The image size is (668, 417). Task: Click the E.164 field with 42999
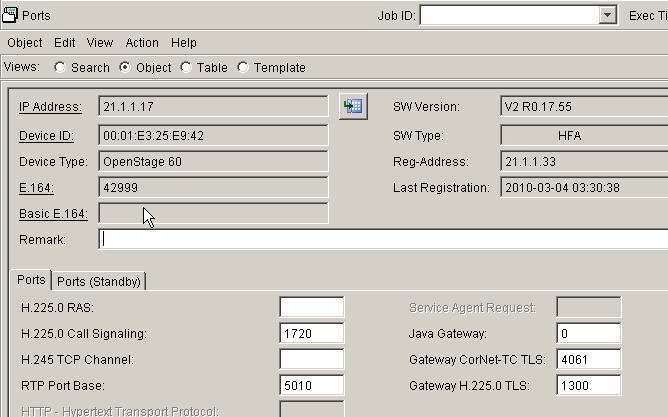click(x=213, y=188)
